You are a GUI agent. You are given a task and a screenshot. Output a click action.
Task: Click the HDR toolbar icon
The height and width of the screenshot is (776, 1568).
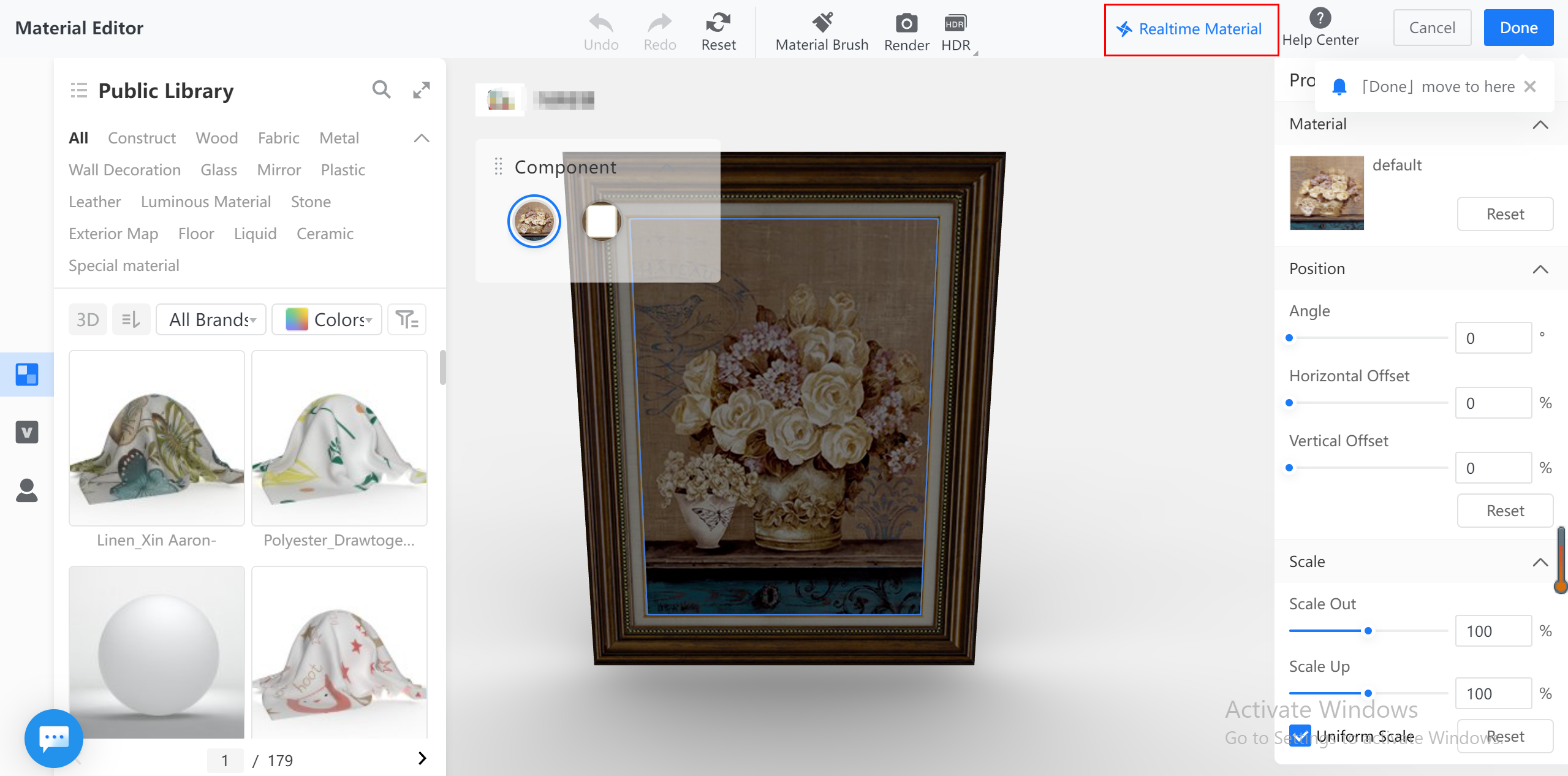coord(955,24)
